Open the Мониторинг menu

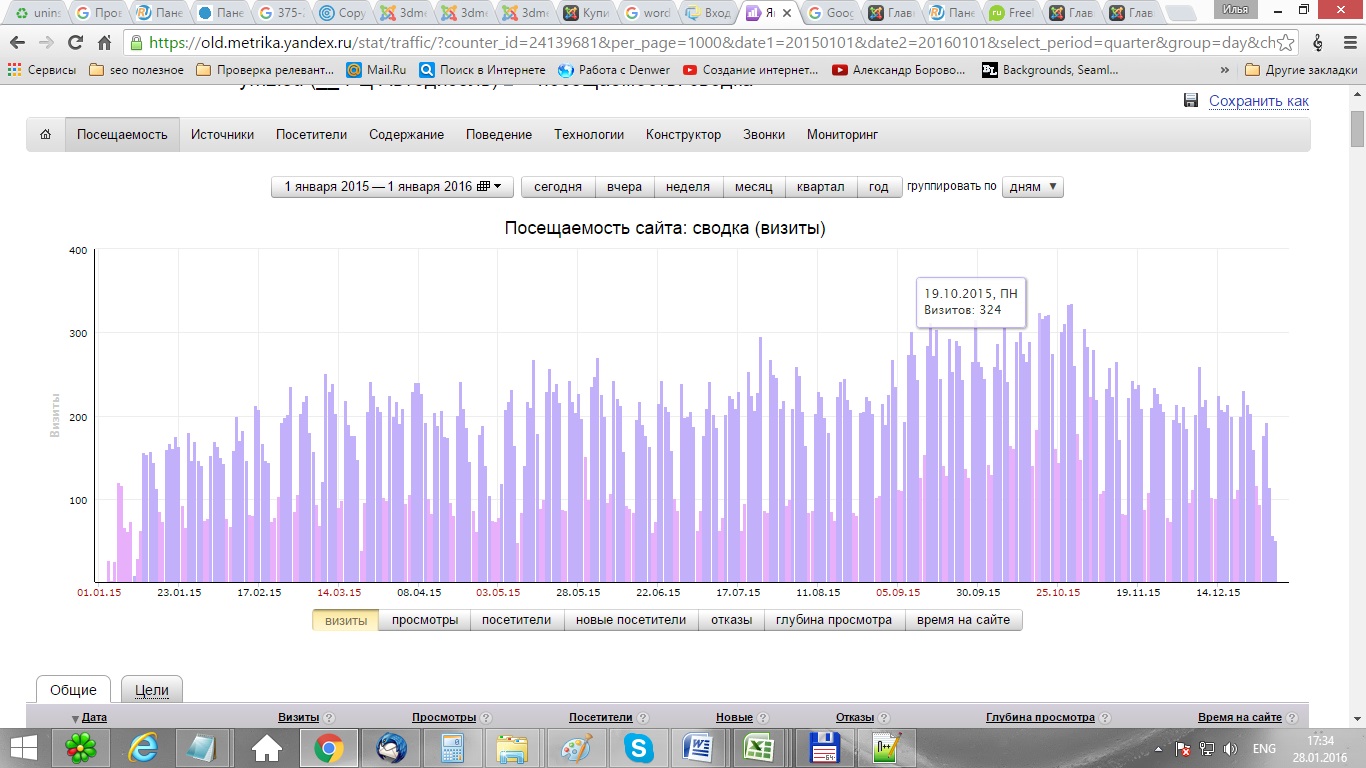click(842, 135)
